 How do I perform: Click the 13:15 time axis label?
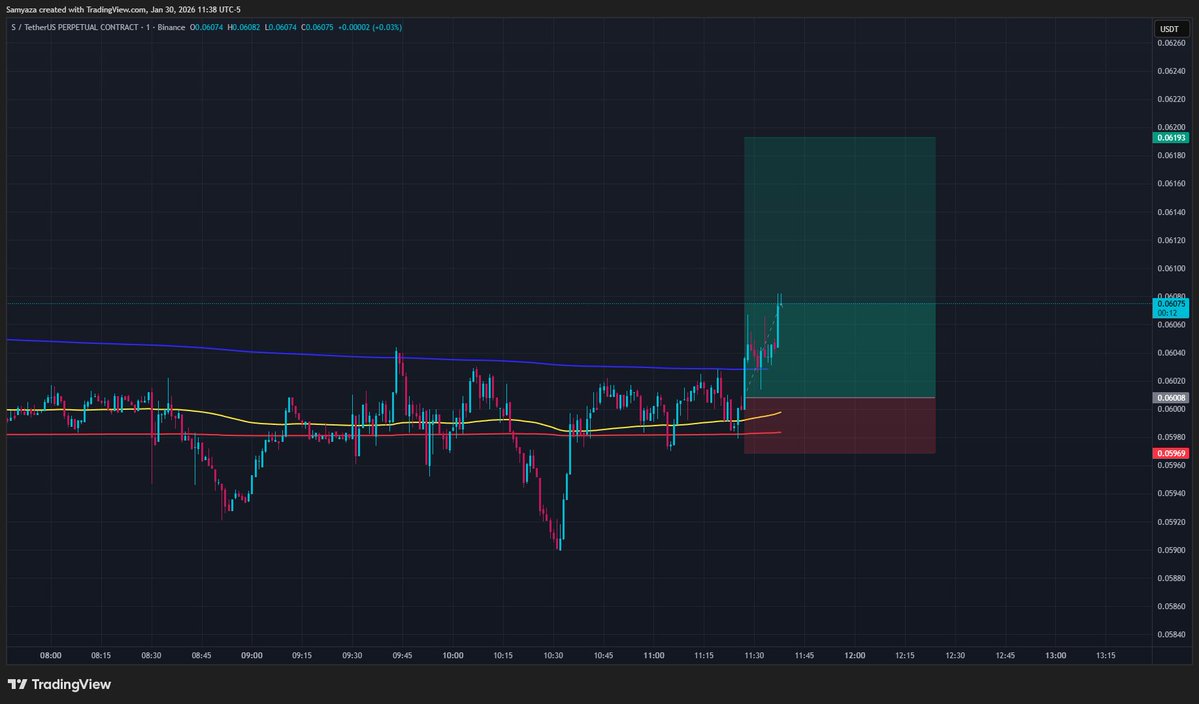(x=1106, y=656)
